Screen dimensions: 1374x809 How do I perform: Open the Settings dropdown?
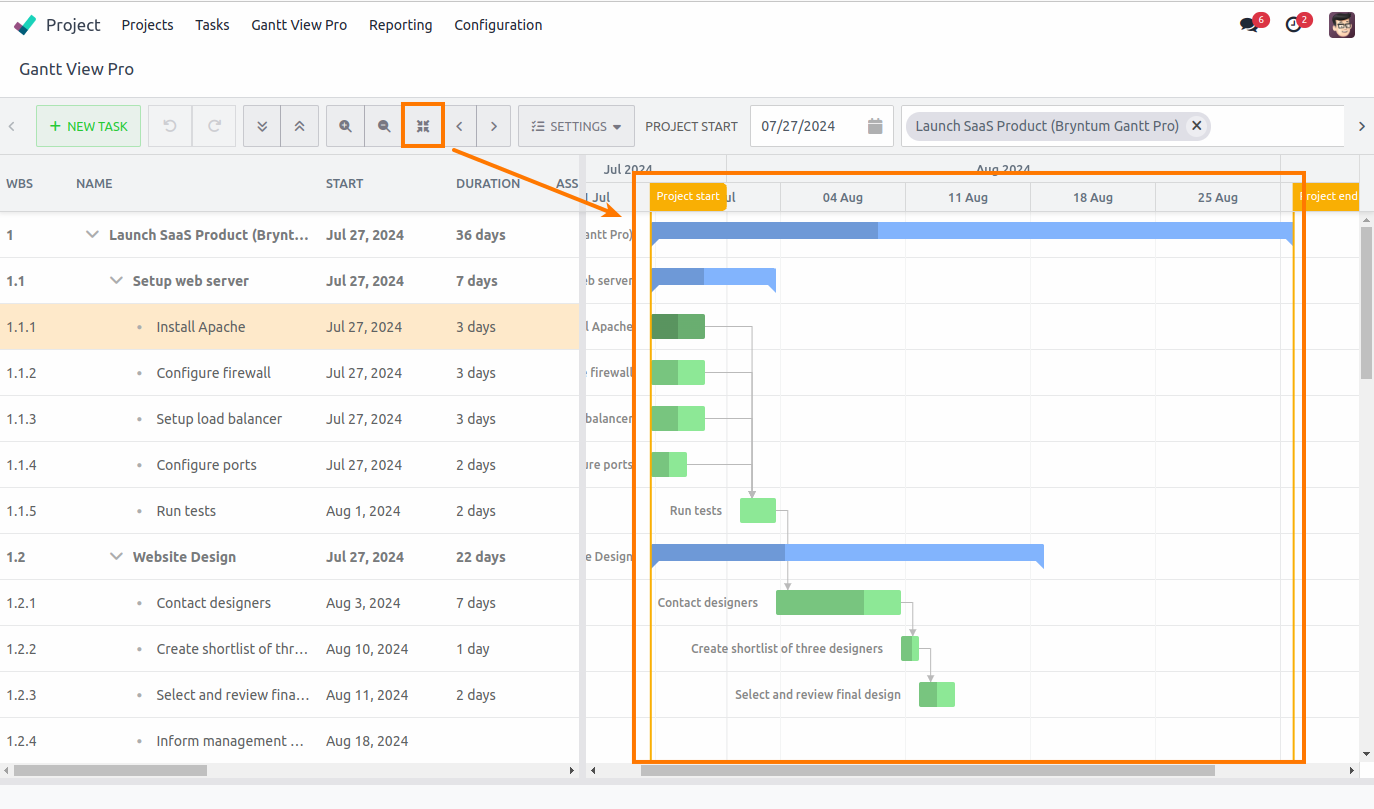(576, 125)
